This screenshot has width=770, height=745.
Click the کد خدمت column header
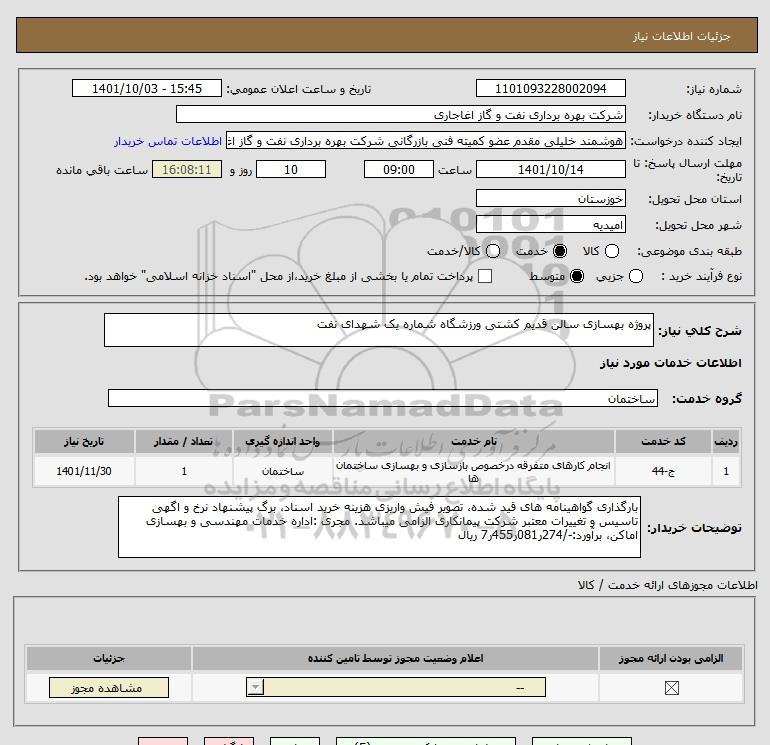pos(663,441)
